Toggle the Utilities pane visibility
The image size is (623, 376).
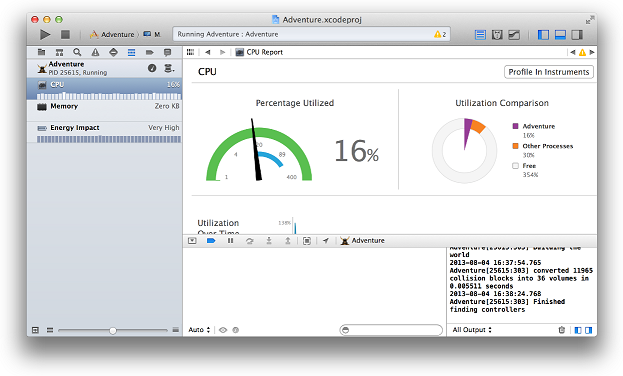coord(577,35)
